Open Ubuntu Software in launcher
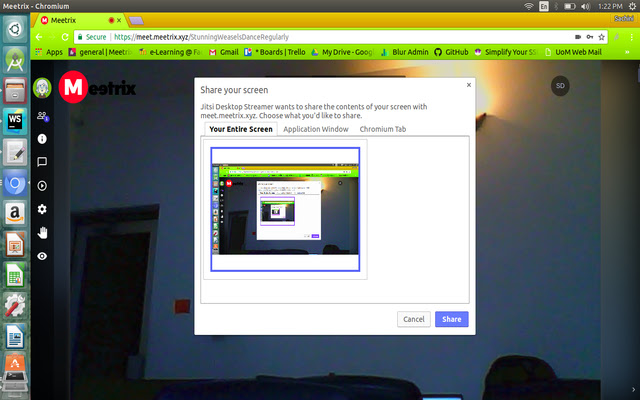The image size is (640, 400). click(x=15, y=362)
